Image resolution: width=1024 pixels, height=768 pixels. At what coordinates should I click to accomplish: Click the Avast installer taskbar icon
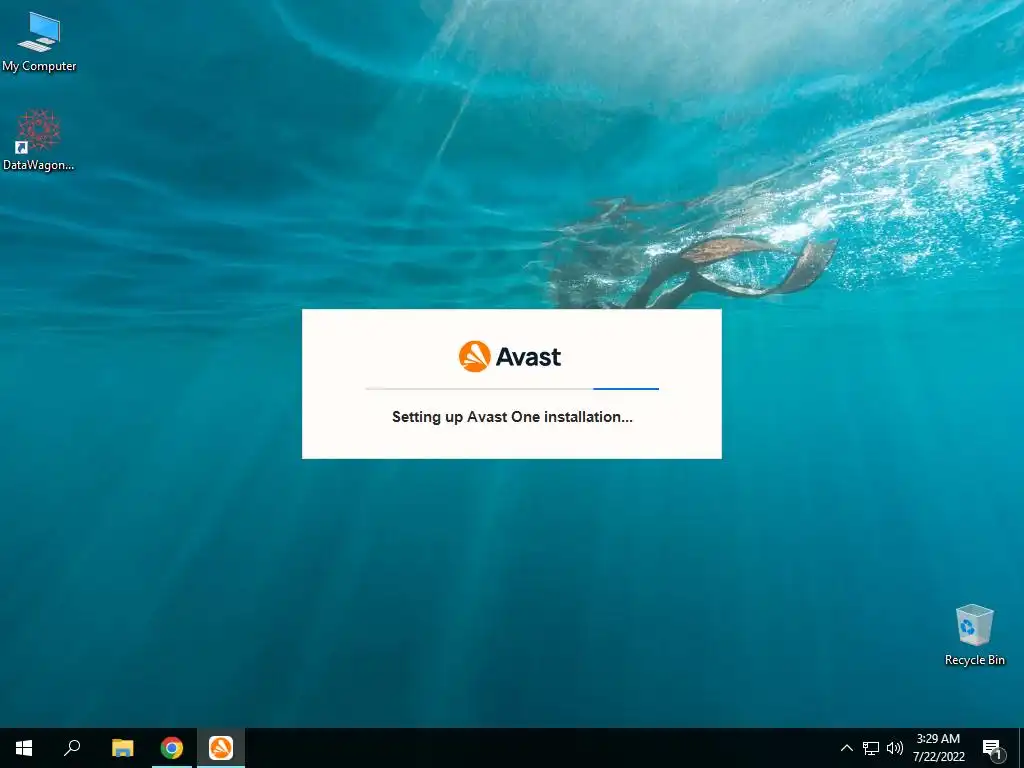click(221, 748)
